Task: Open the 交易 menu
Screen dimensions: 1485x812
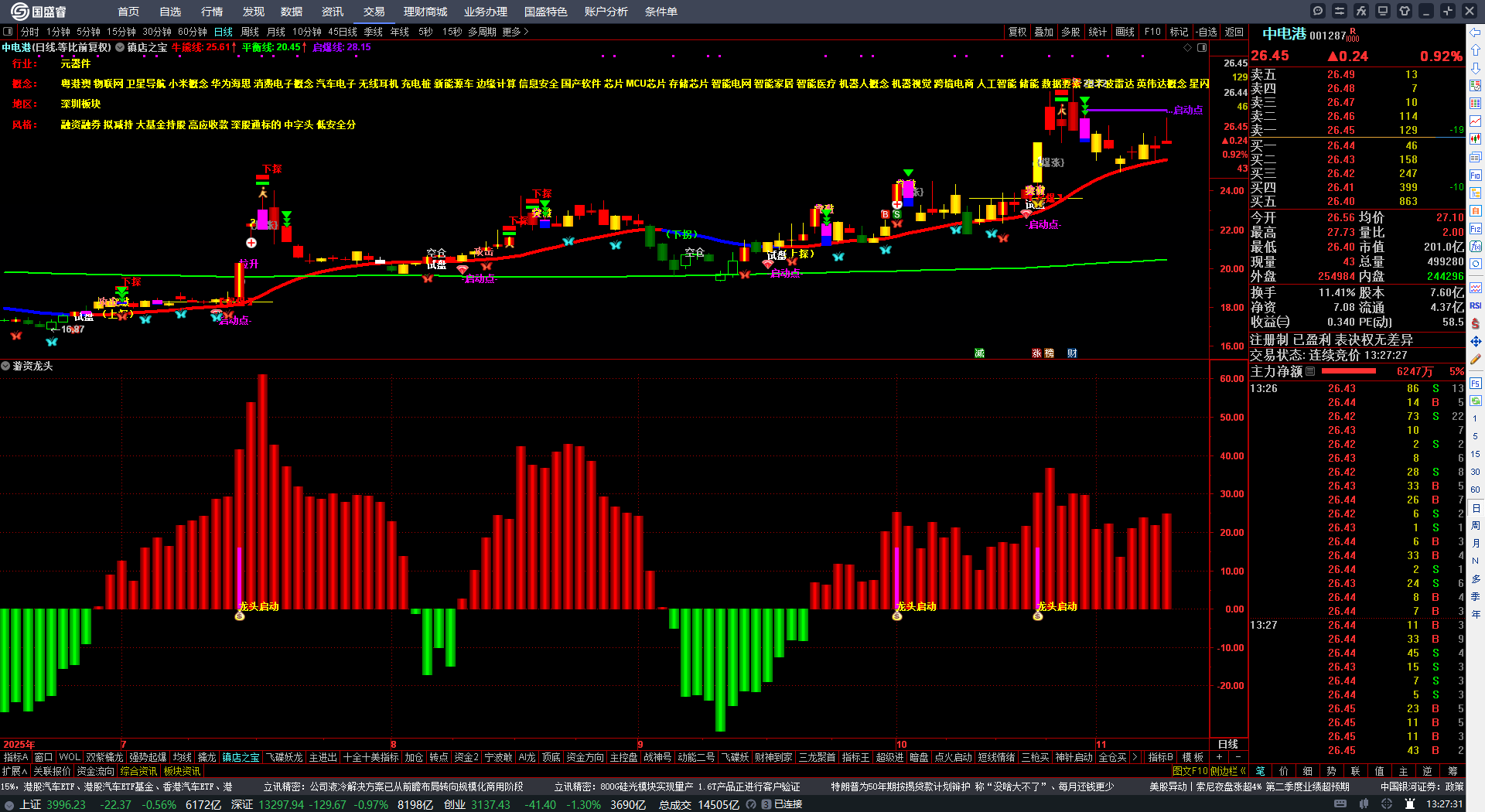Action: click(x=374, y=12)
